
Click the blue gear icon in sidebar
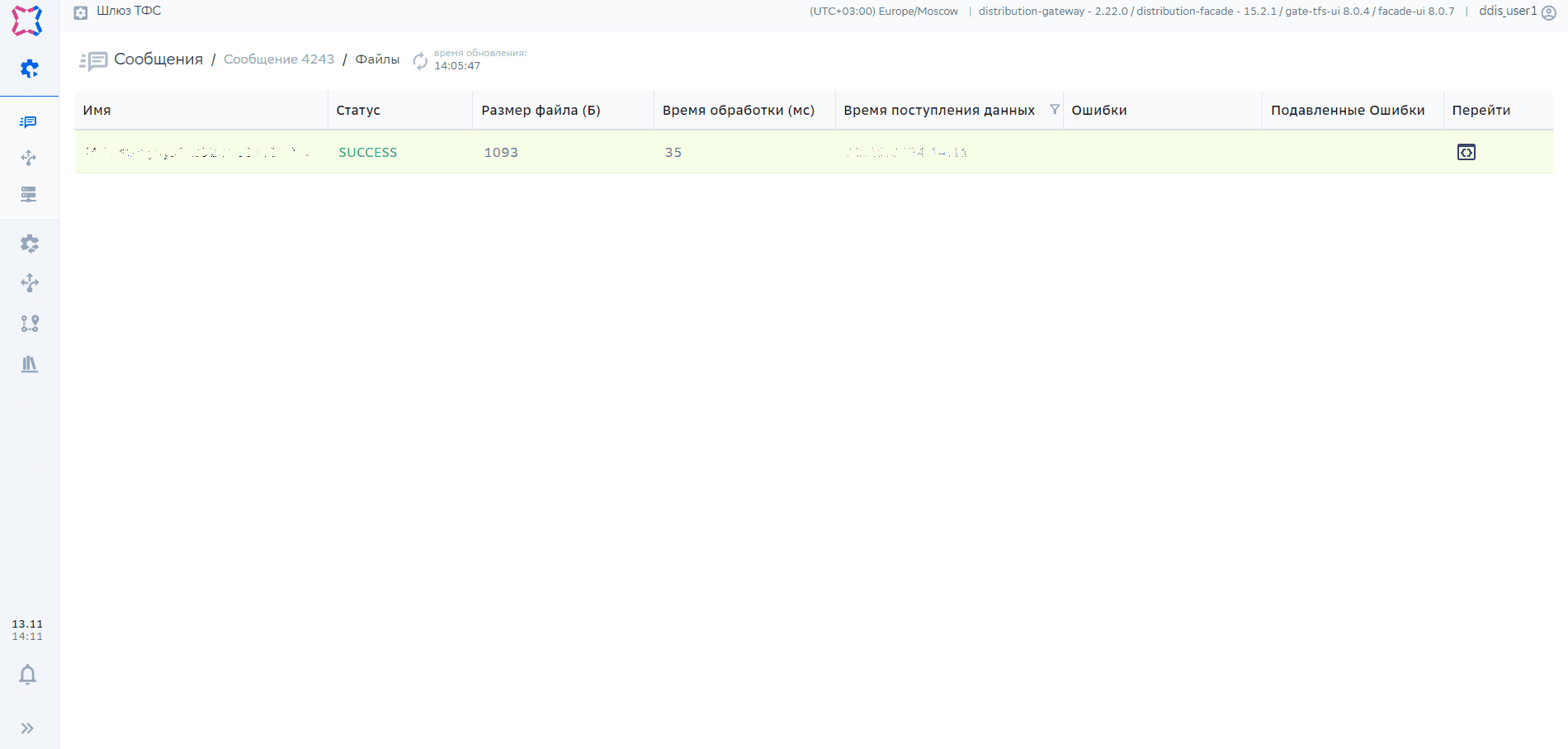coord(29,69)
